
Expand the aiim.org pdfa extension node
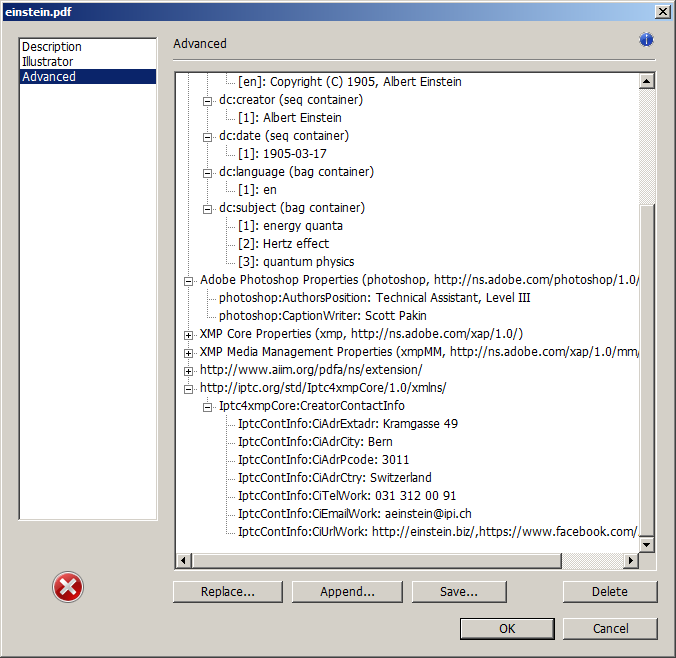click(x=188, y=370)
